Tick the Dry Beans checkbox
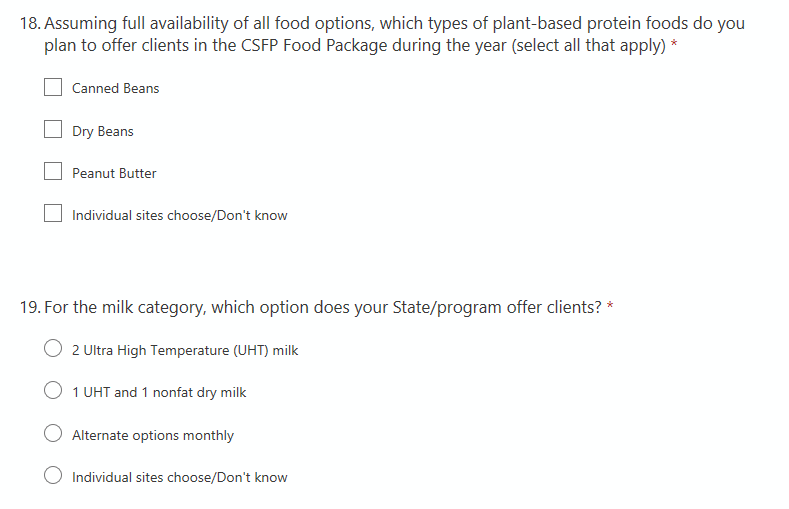This screenshot has width=789, height=509. [x=53, y=130]
